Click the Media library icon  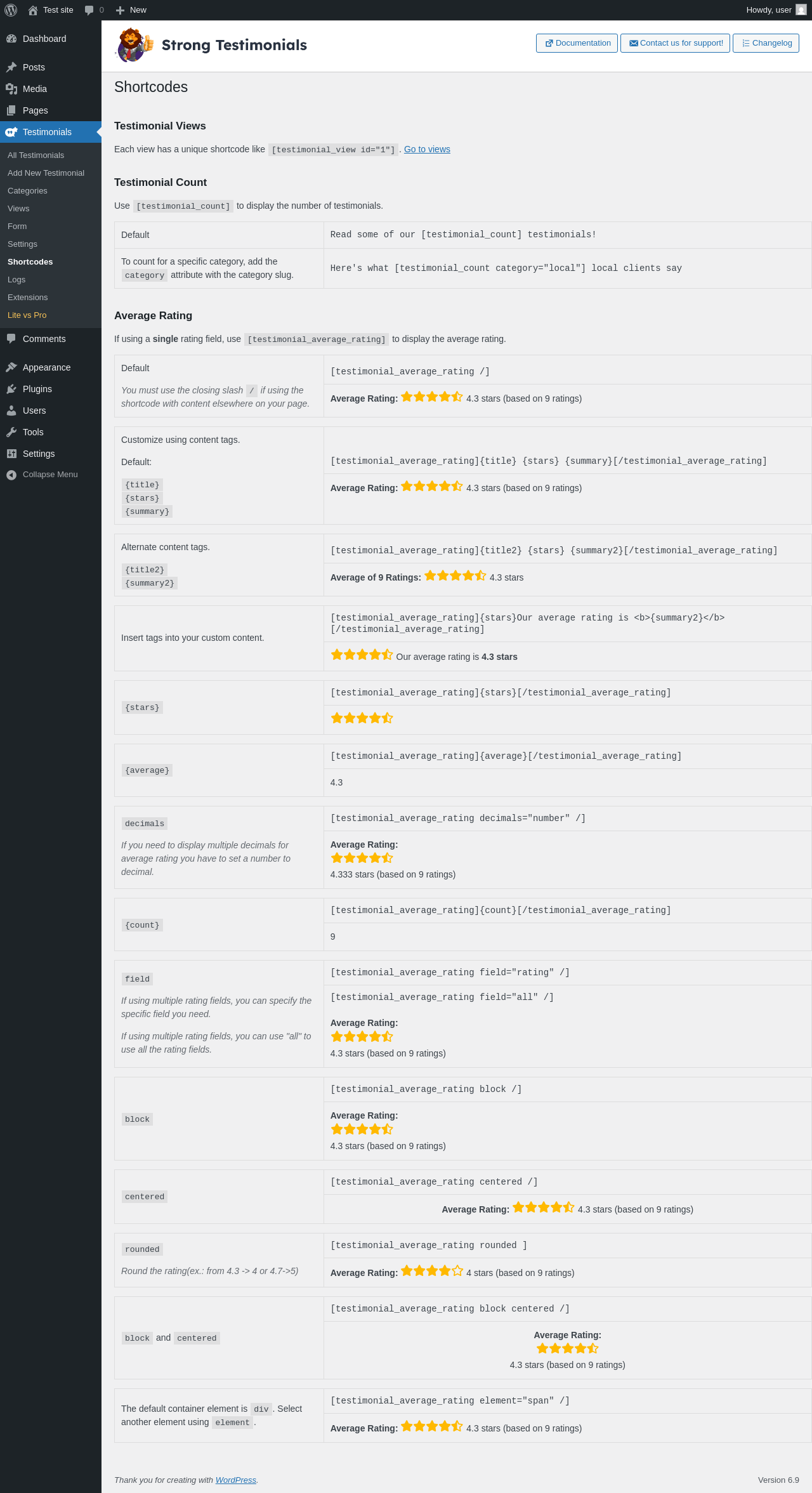(x=11, y=89)
